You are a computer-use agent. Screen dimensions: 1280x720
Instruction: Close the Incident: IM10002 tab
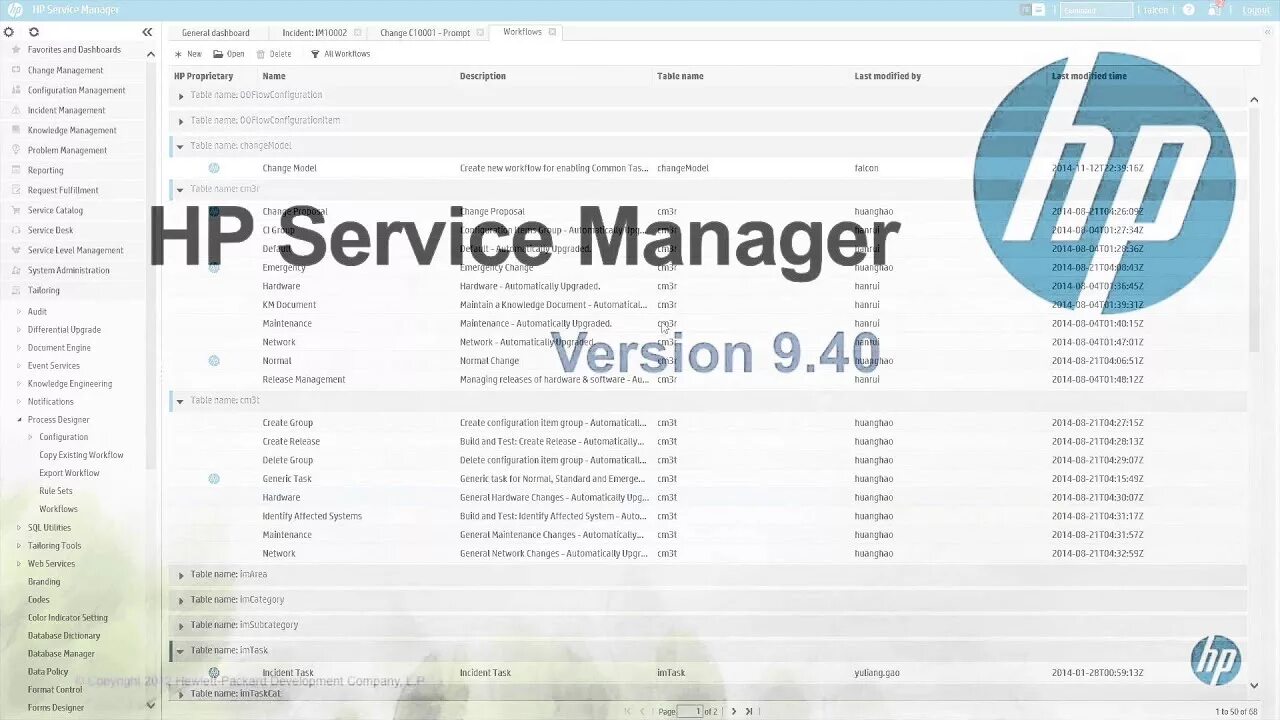point(357,33)
